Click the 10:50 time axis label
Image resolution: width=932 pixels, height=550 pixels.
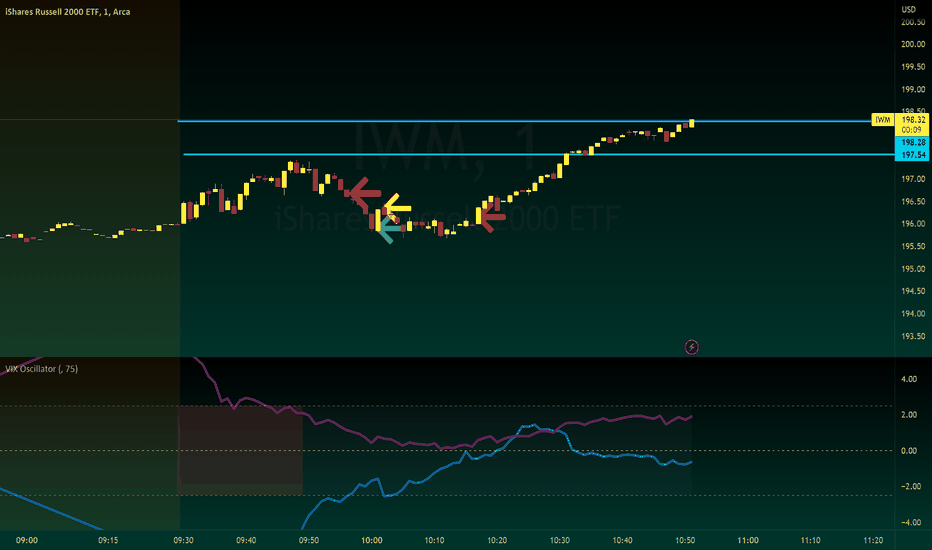click(685, 540)
